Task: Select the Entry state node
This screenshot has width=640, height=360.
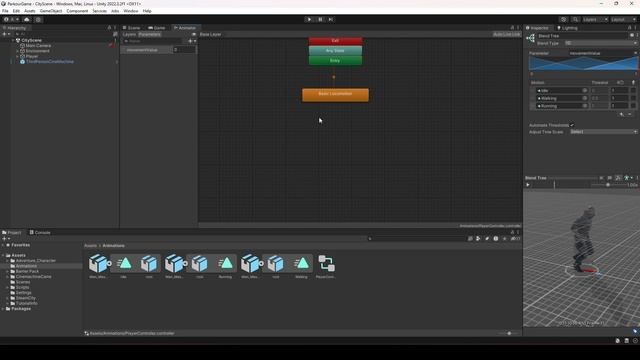Action: pyautogui.click(x=335, y=60)
